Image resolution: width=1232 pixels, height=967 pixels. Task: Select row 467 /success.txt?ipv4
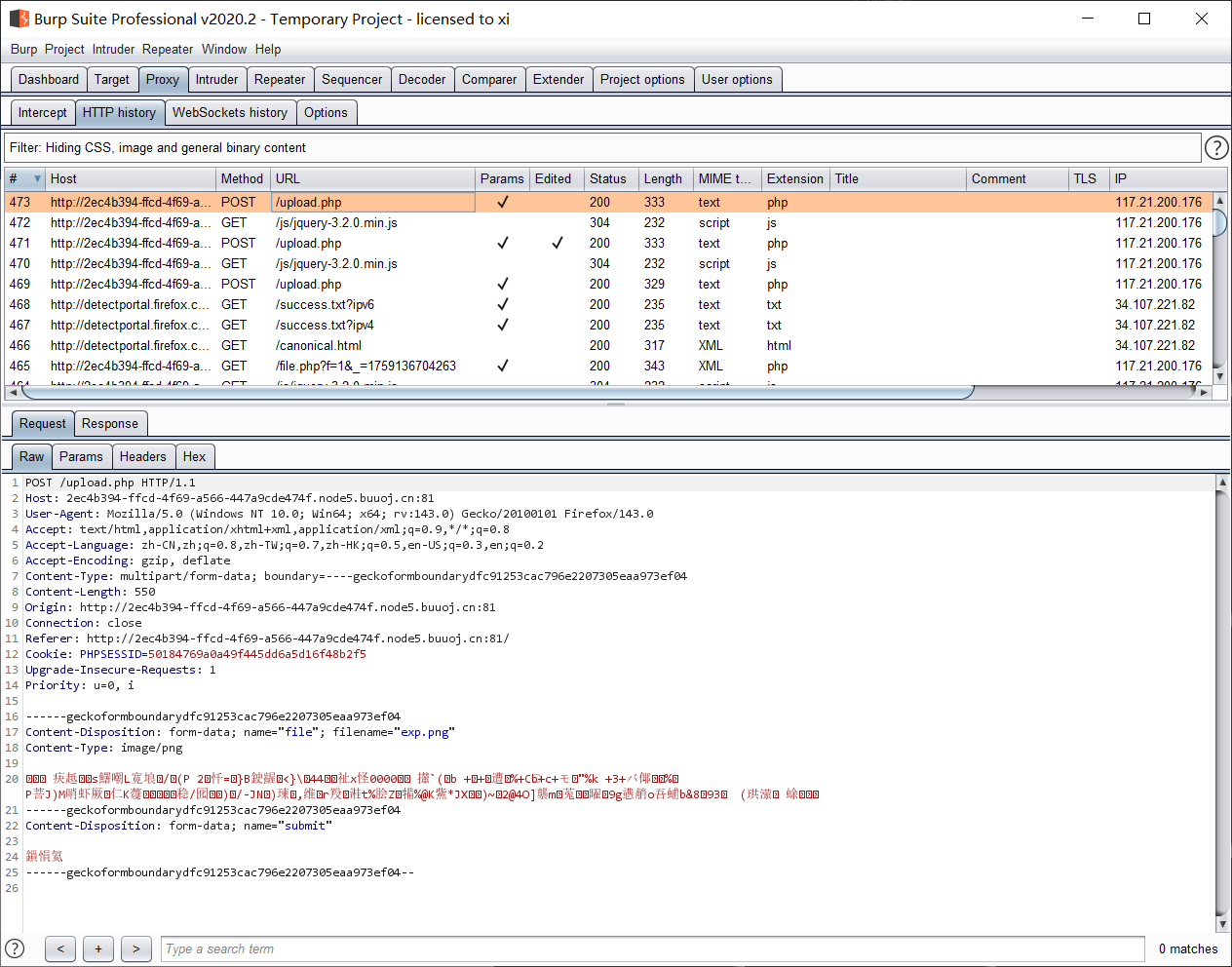608,326
